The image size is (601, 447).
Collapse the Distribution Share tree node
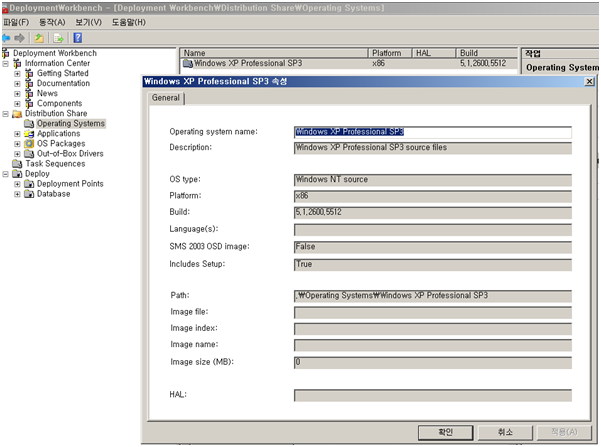[x=5, y=114]
